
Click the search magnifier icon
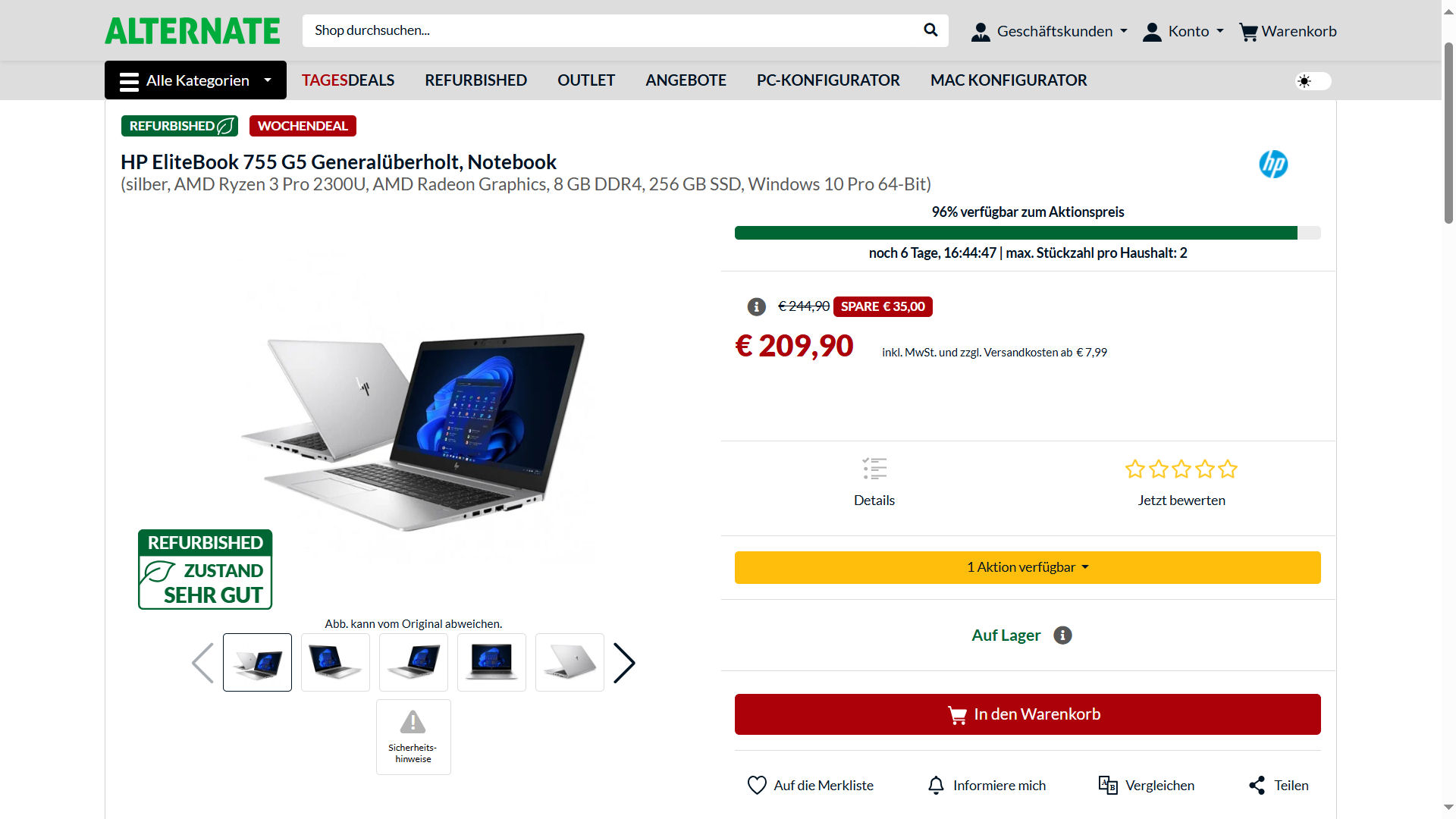(930, 30)
